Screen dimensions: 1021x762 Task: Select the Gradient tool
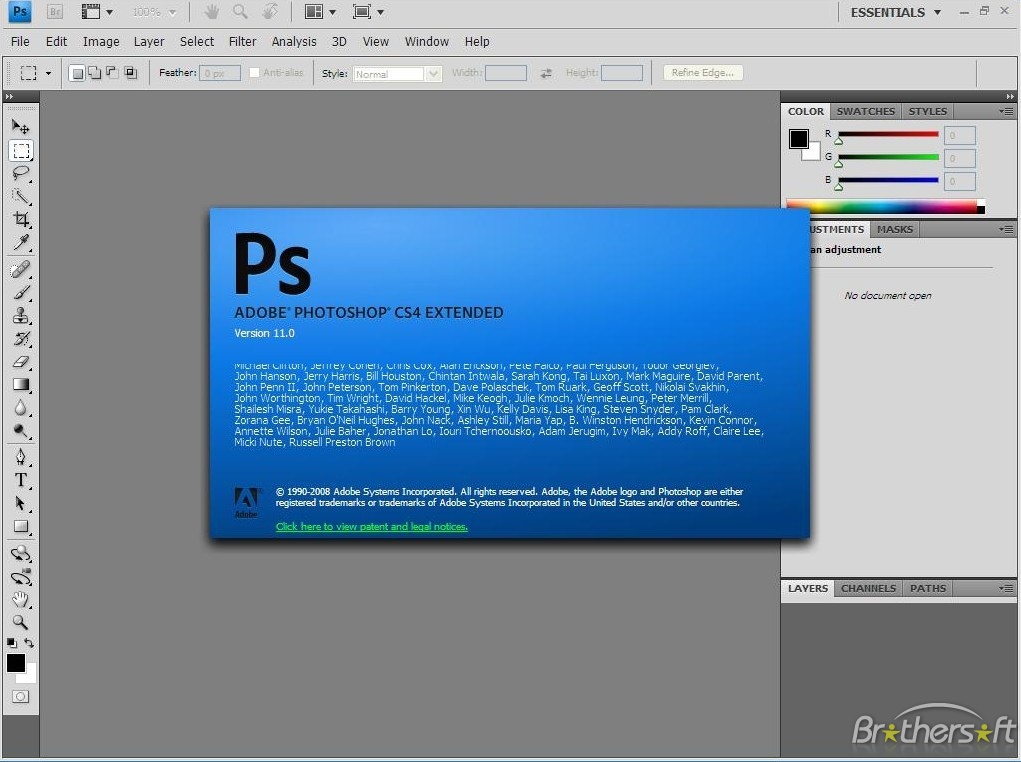(21, 386)
